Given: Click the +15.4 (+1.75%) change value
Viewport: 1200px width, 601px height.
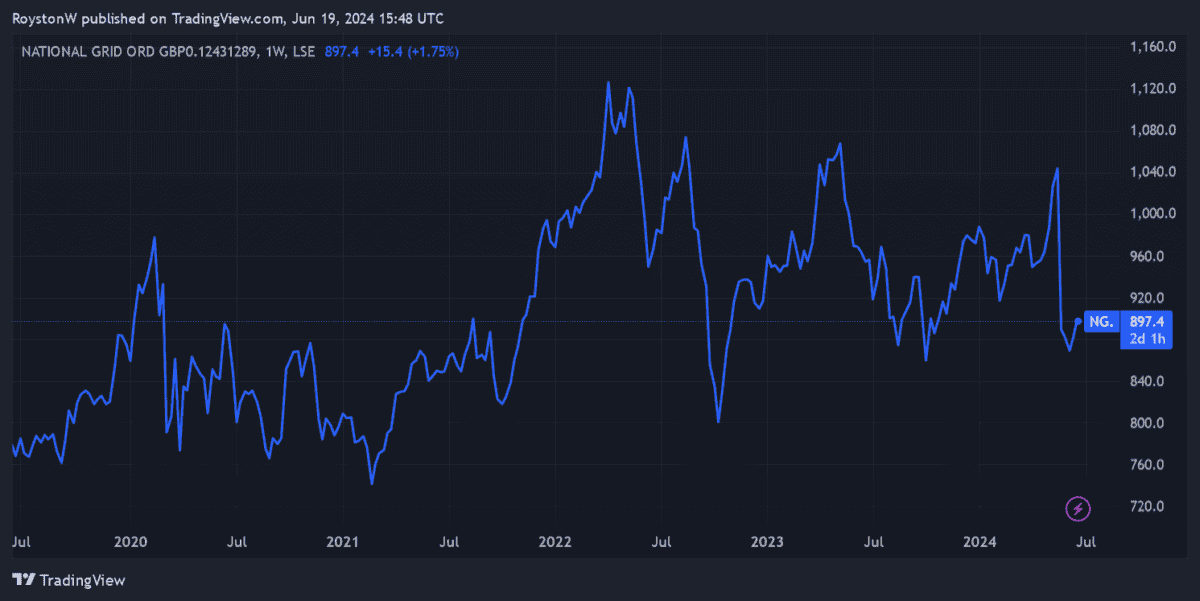Looking at the screenshot, I should (414, 51).
